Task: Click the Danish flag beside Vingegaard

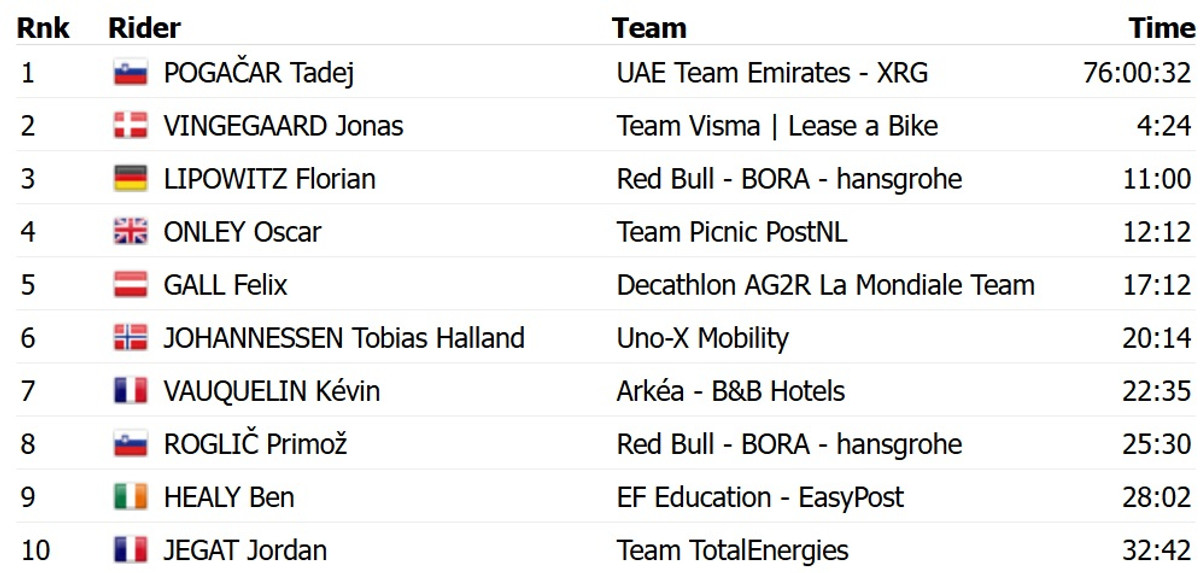Action: pos(131,126)
